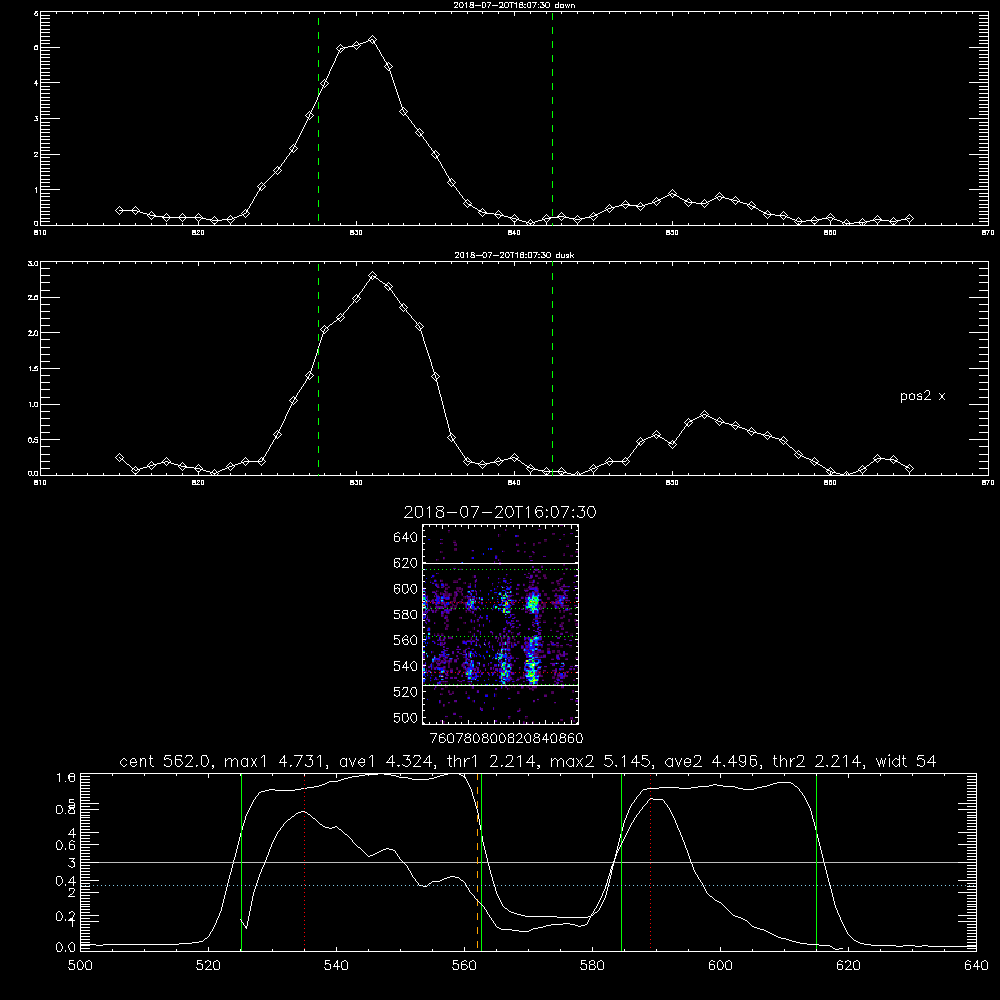This screenshot has width=1000, height=1000.
Task: Click the '640' label on heatmap y-axis
Action: pos(406,538)
